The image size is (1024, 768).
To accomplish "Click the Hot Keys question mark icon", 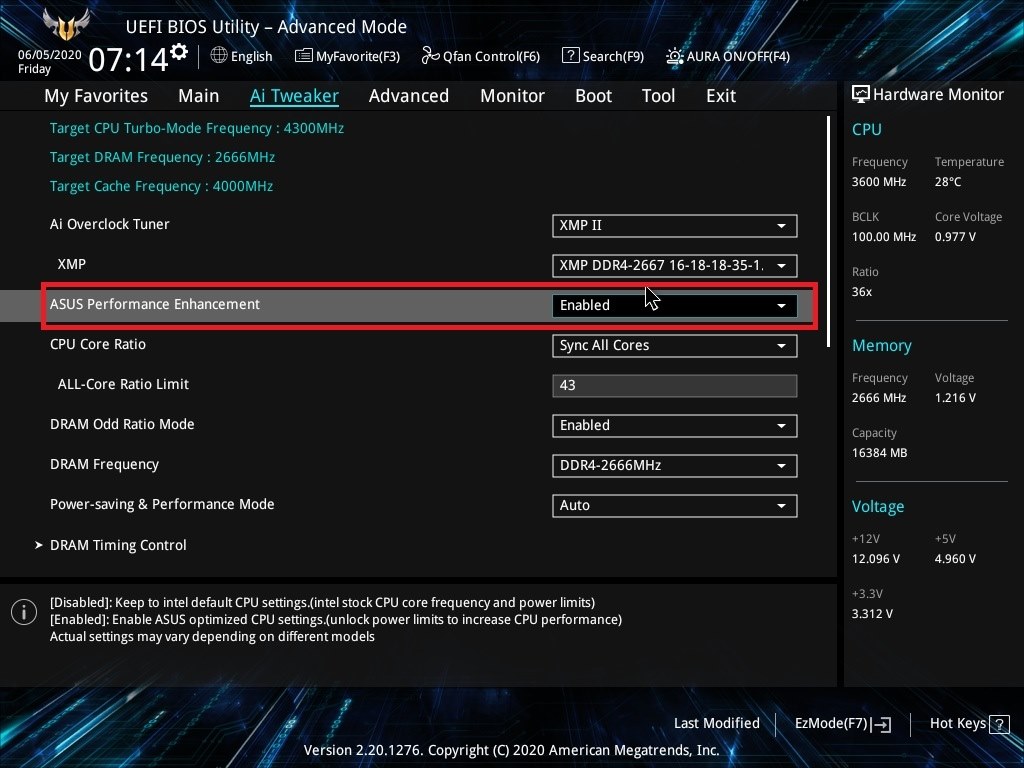I will (x=999, y=724).
